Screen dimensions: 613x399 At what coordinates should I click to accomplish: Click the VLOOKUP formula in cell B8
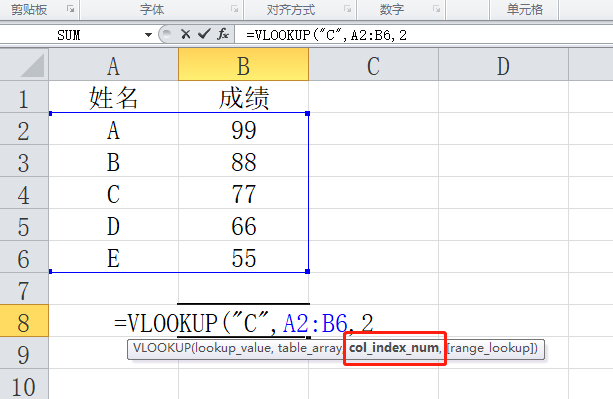click(x=244, y=322)
